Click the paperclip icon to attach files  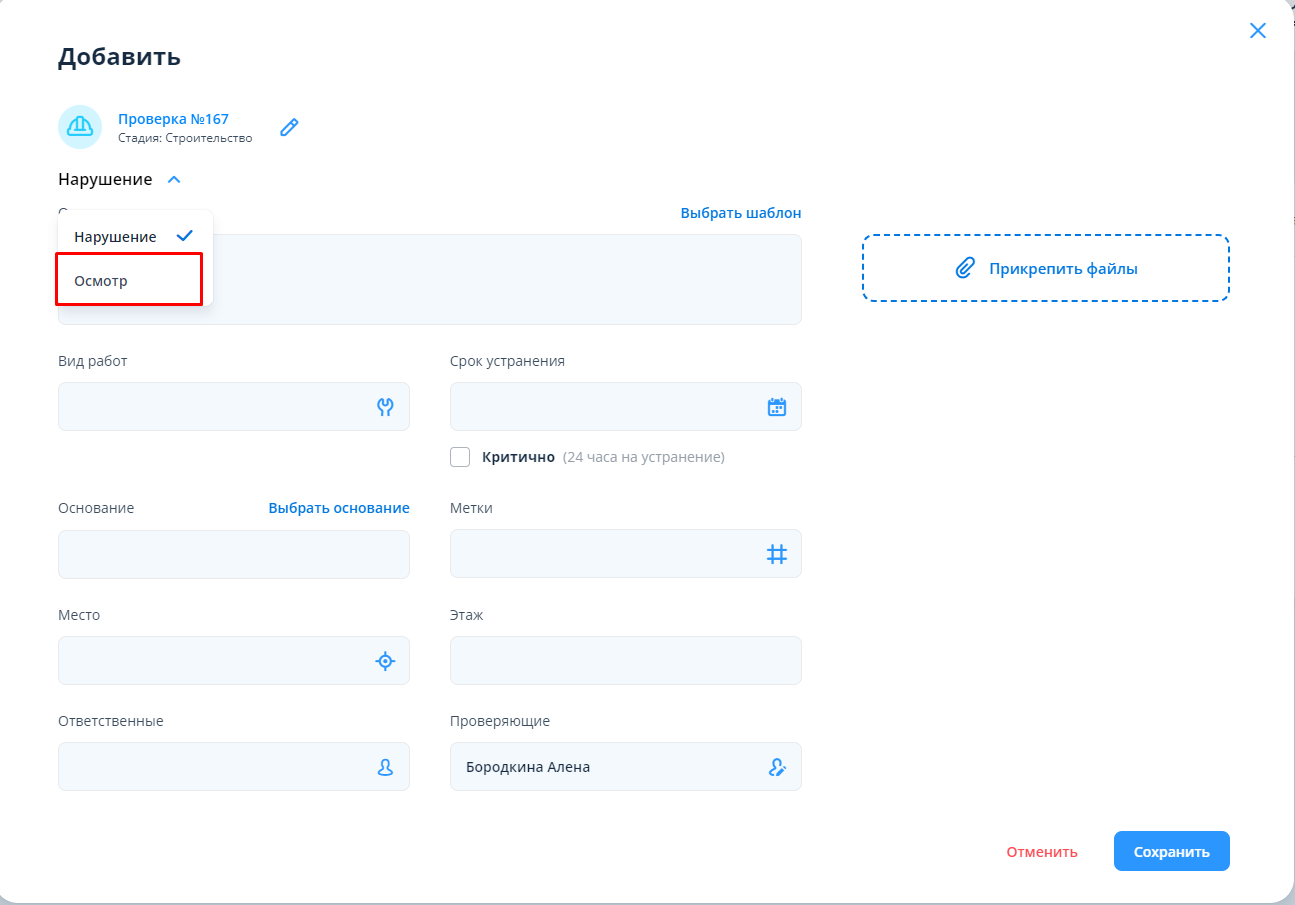tap(964, 268)
